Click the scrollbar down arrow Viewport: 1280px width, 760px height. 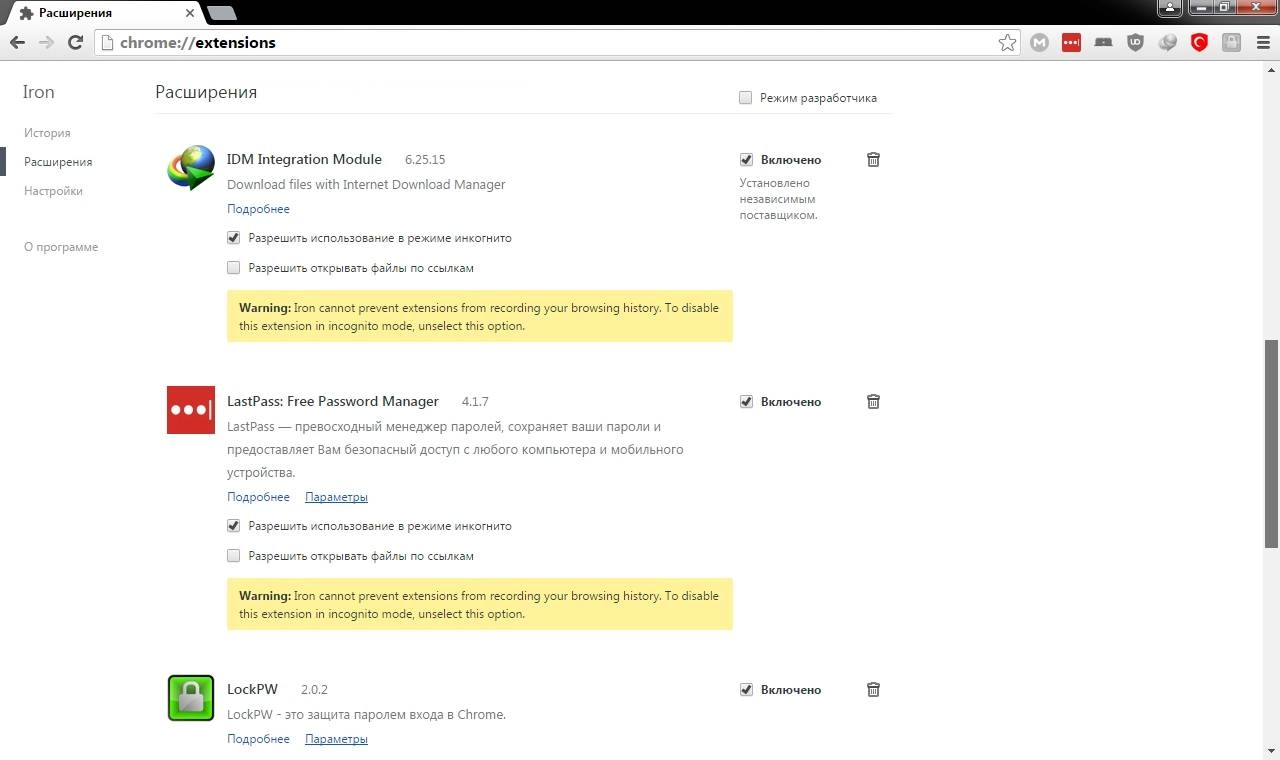pos(1271,752)
